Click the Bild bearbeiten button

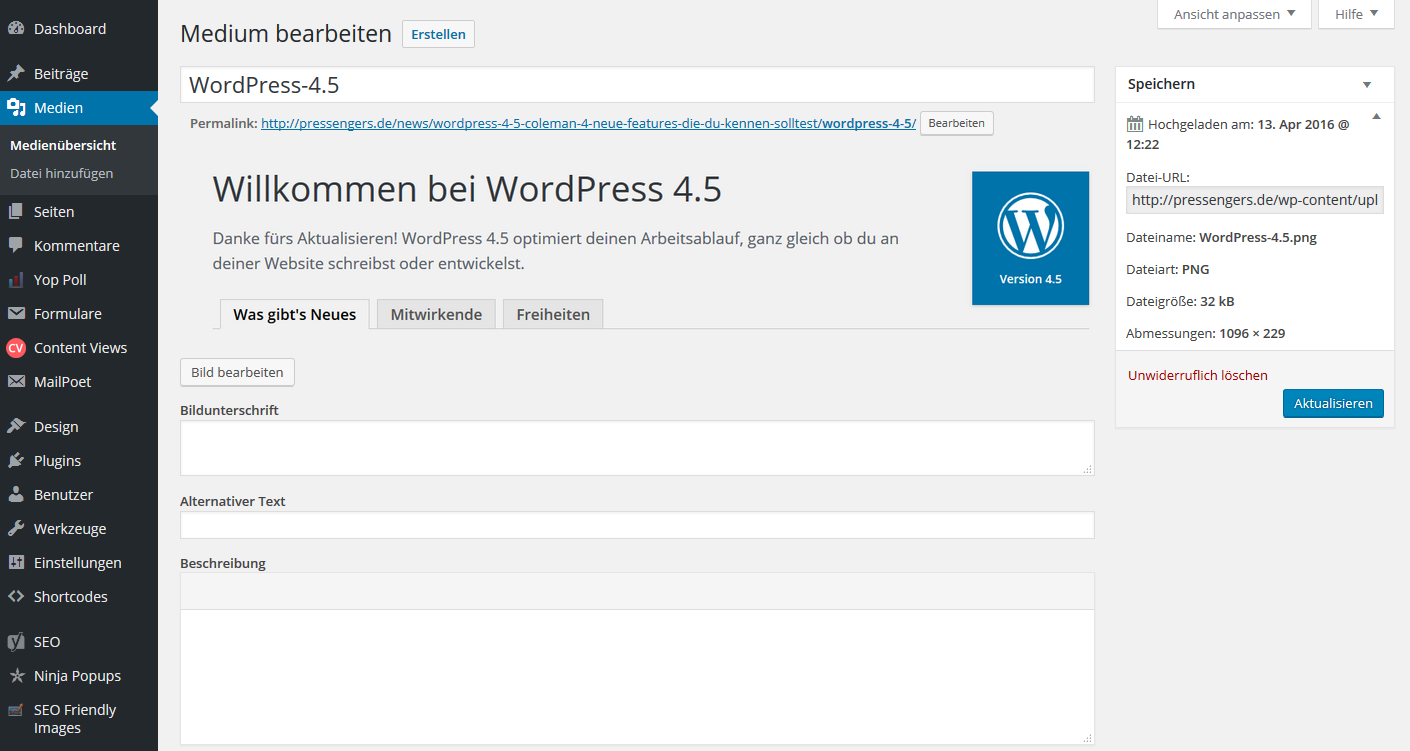[237, 372]
